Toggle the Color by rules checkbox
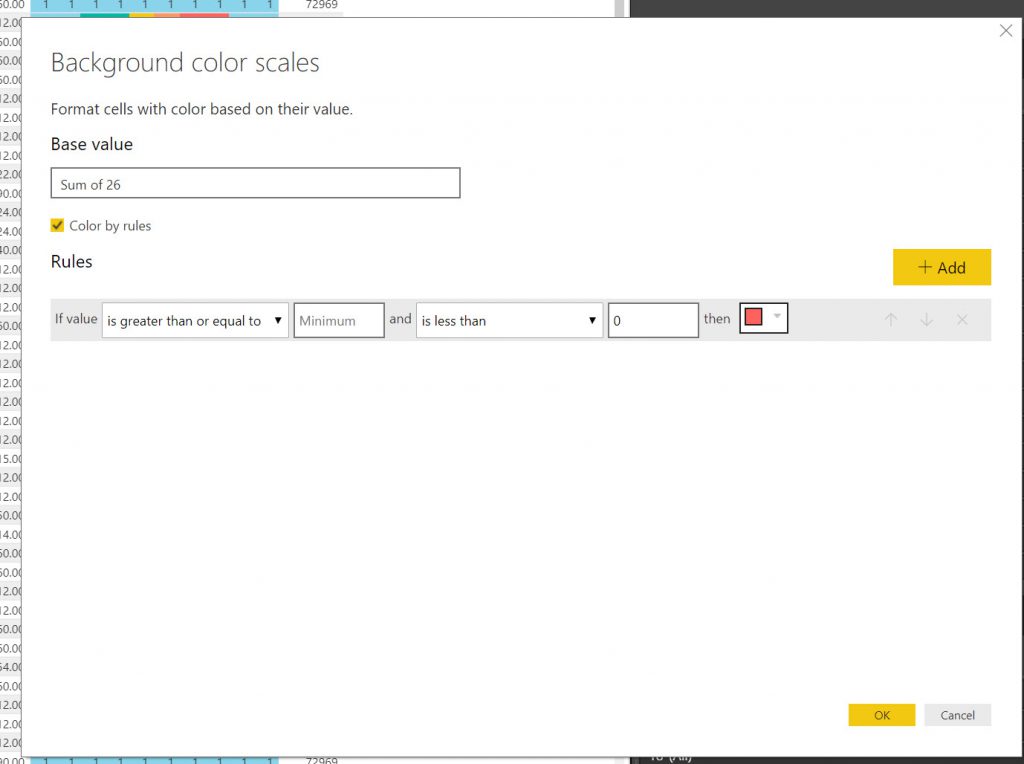1024x764 pixels. coord(58,226)
